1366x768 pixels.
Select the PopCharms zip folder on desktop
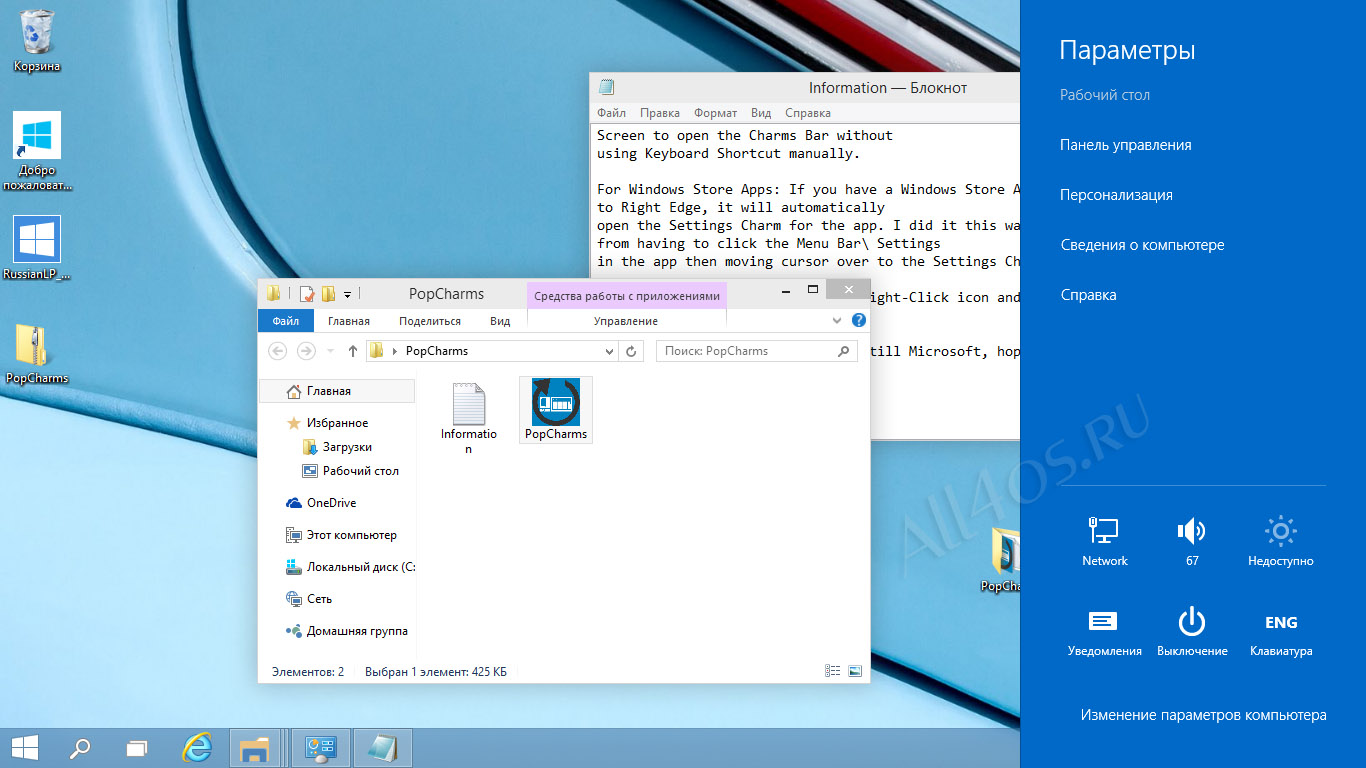pyautogui.click(x=37, y=354)
